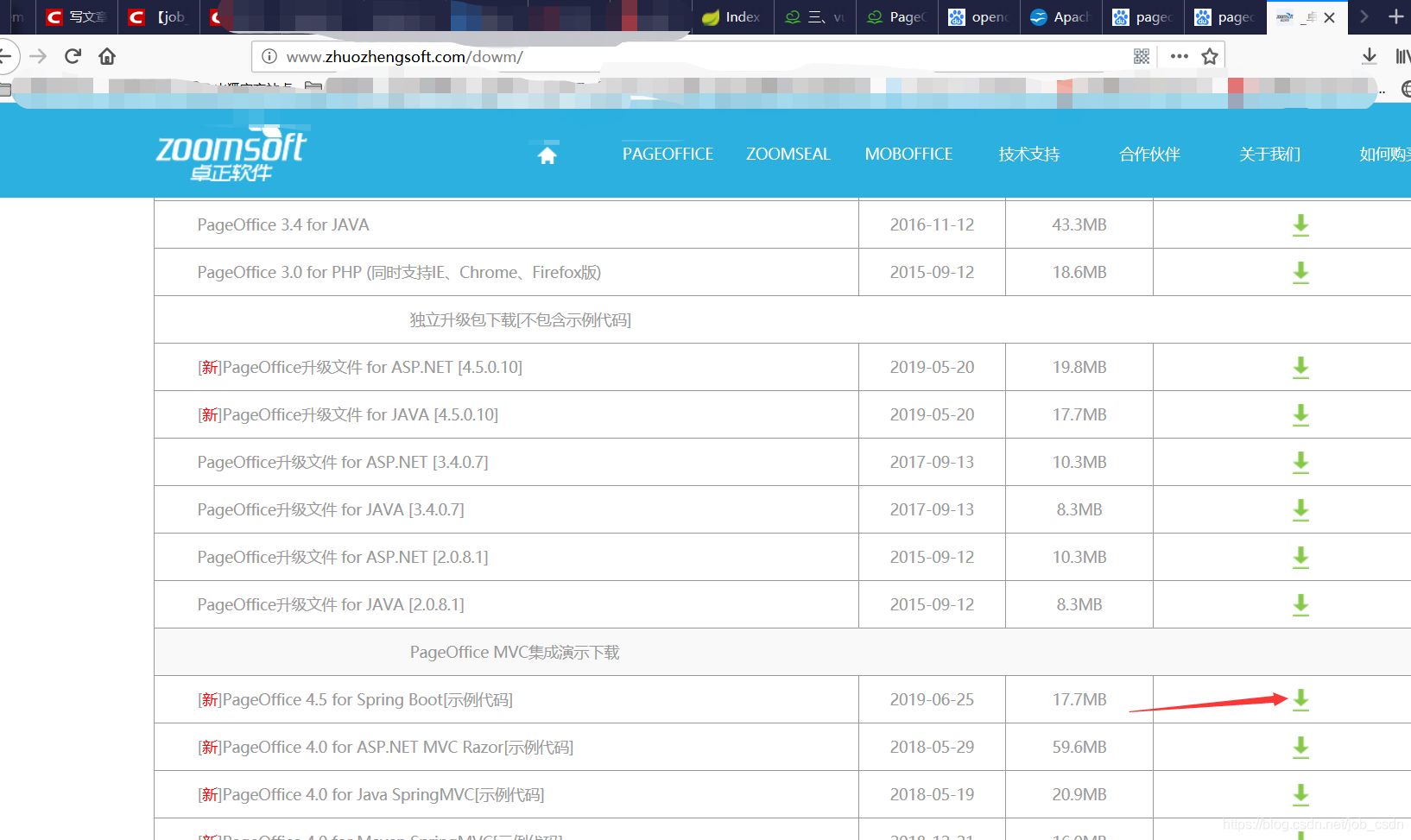Switch to the job tab
This screenshot has width=1411, height=840.
pos(159,17)
